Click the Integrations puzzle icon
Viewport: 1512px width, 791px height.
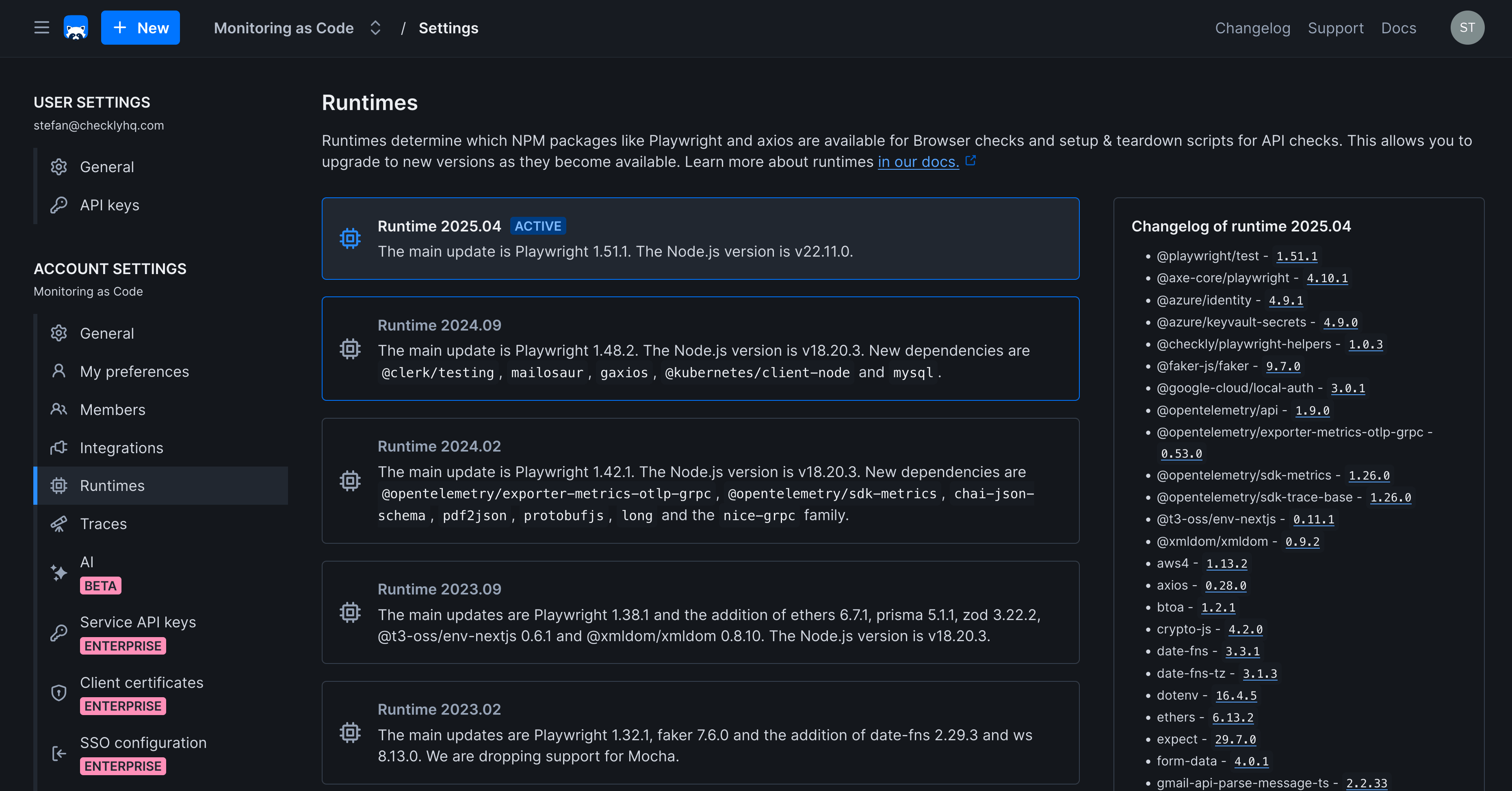coord(58,448)
